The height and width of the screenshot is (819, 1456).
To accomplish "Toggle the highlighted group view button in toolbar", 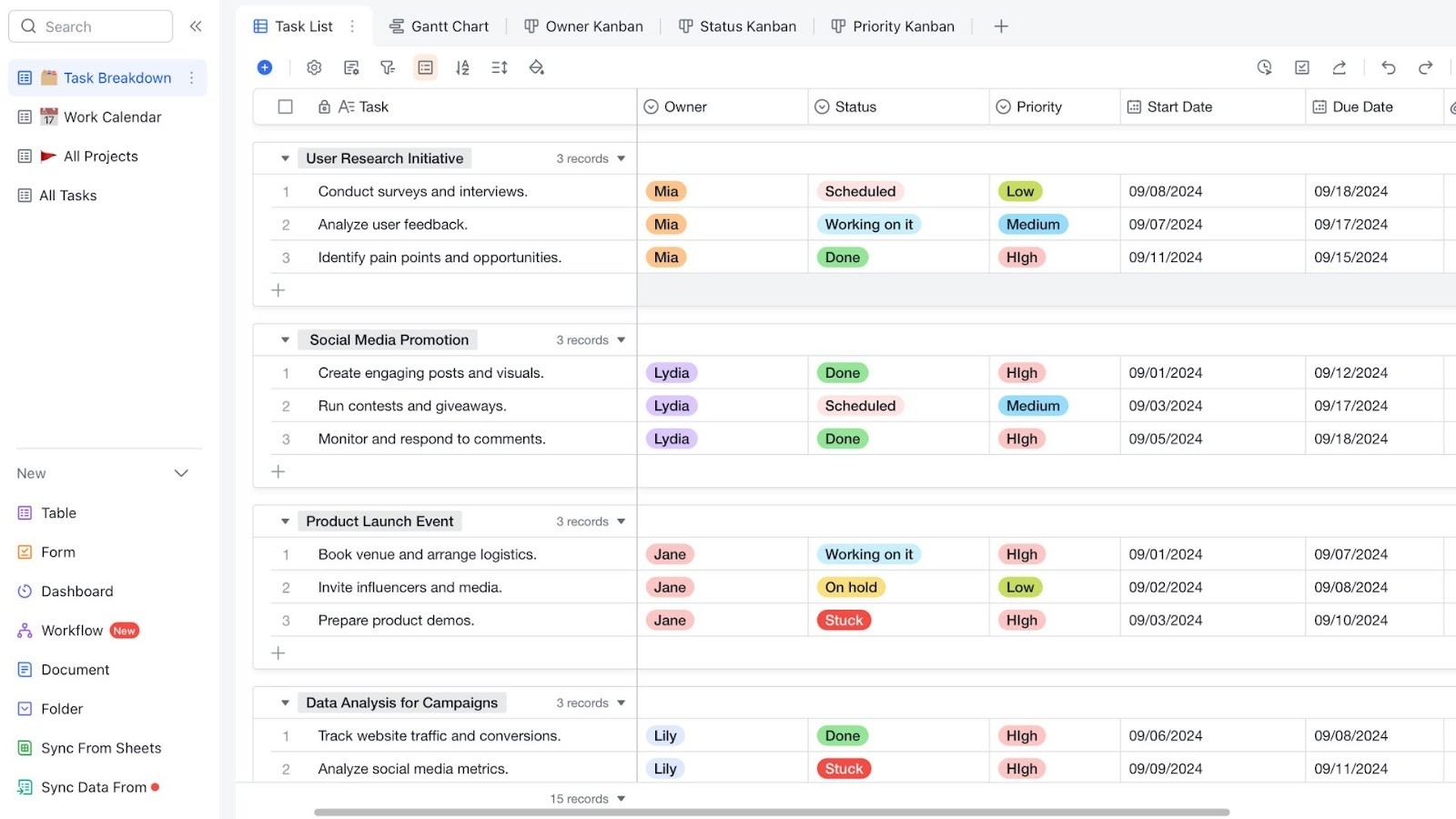I will click(425, 67).
